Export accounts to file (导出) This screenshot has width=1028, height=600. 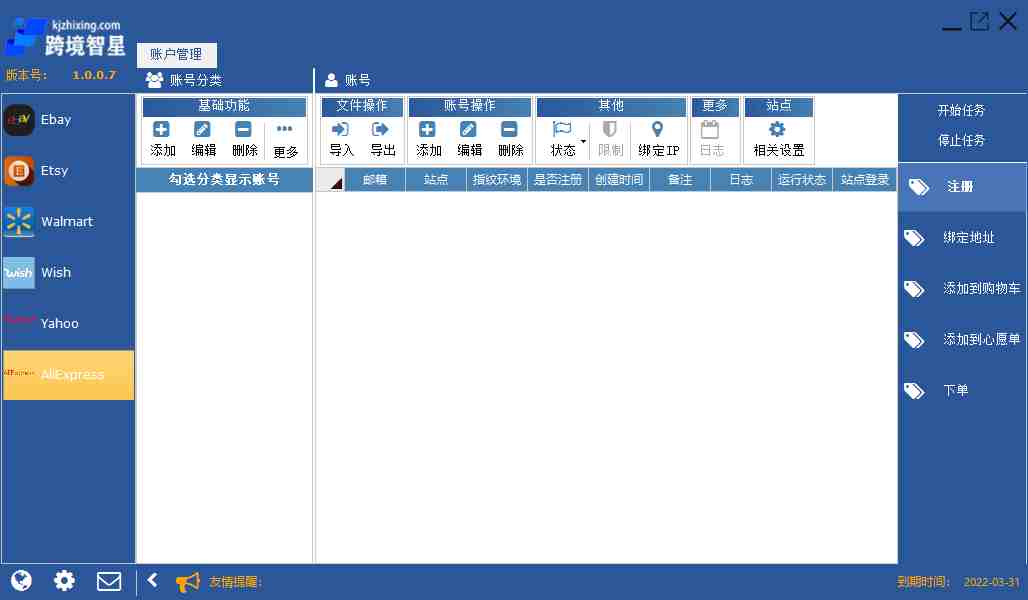tap(382, 139)
